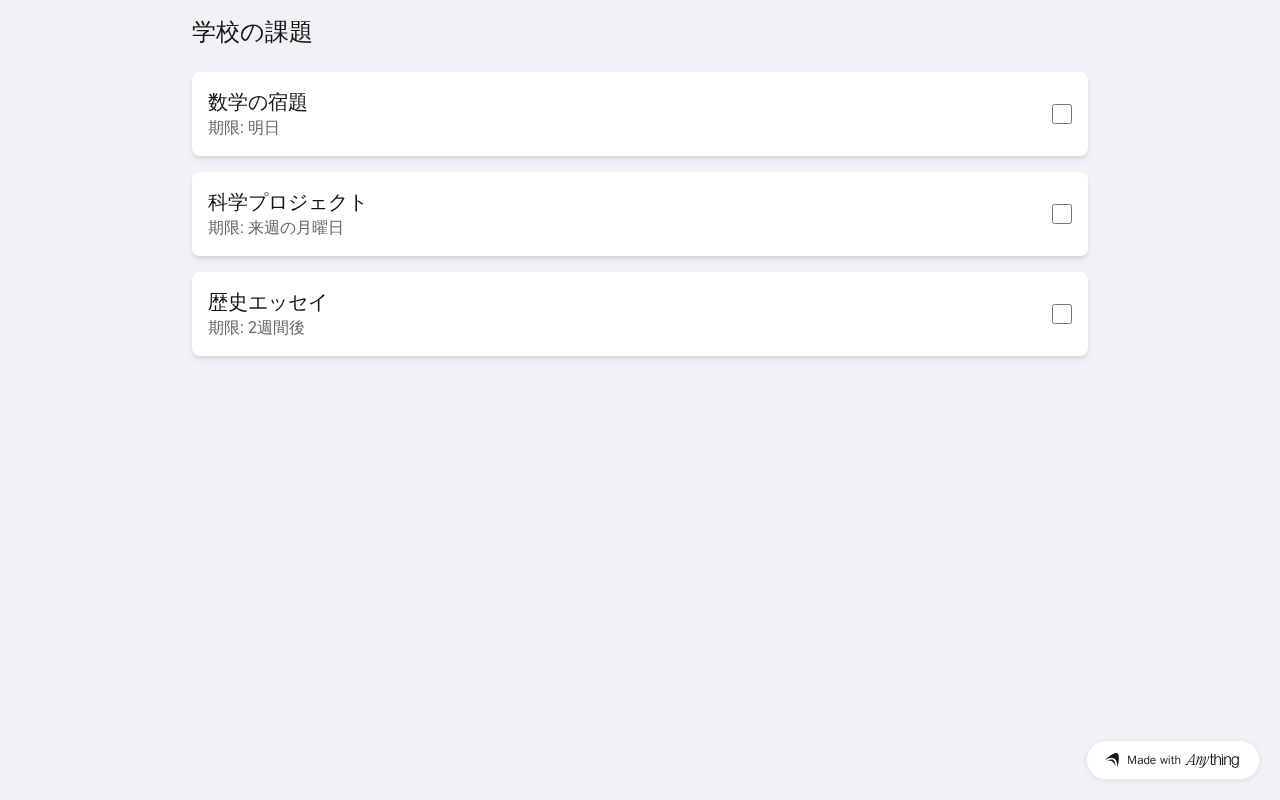The height and width of the screenshot is (800, 1280).
Task: Click the science project's 期限 deadline line
Action: 276,228
